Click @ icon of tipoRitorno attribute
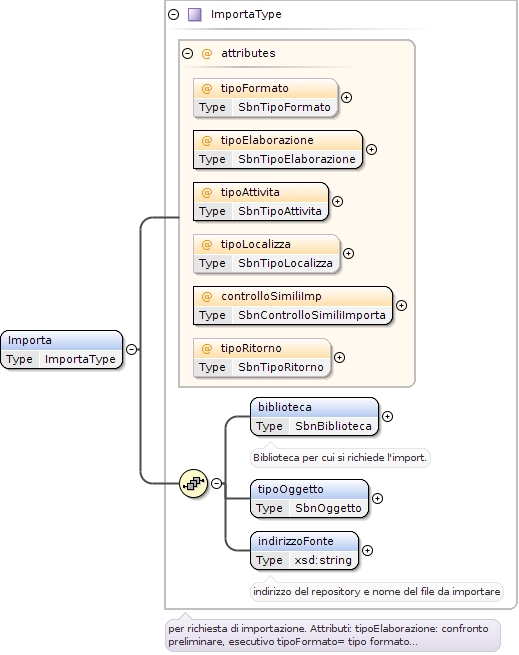The height and width of the screenshot is (655, 519). click(207, 348)
